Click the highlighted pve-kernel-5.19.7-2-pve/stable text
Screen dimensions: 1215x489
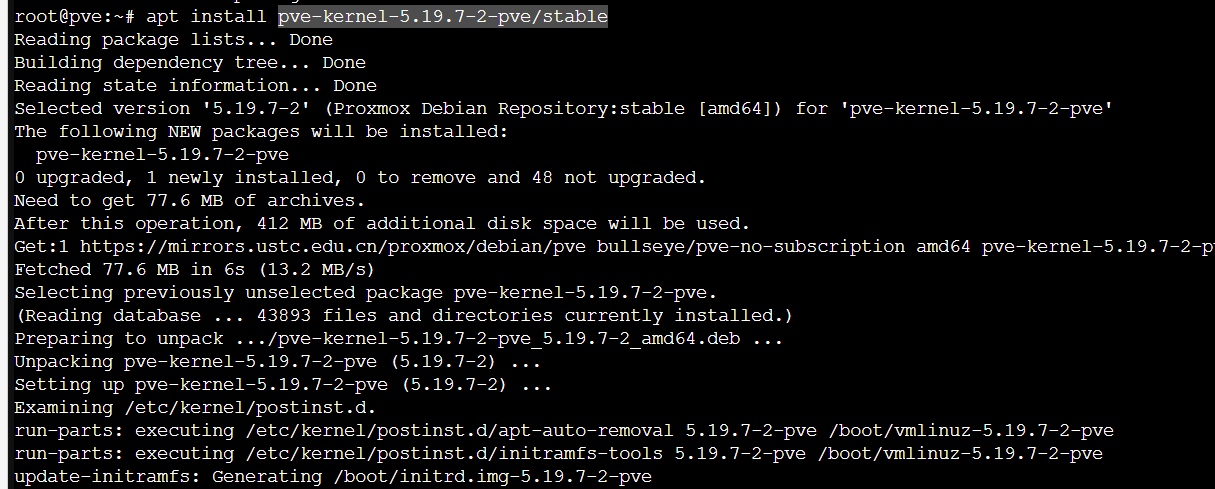(x=443, y=17)
